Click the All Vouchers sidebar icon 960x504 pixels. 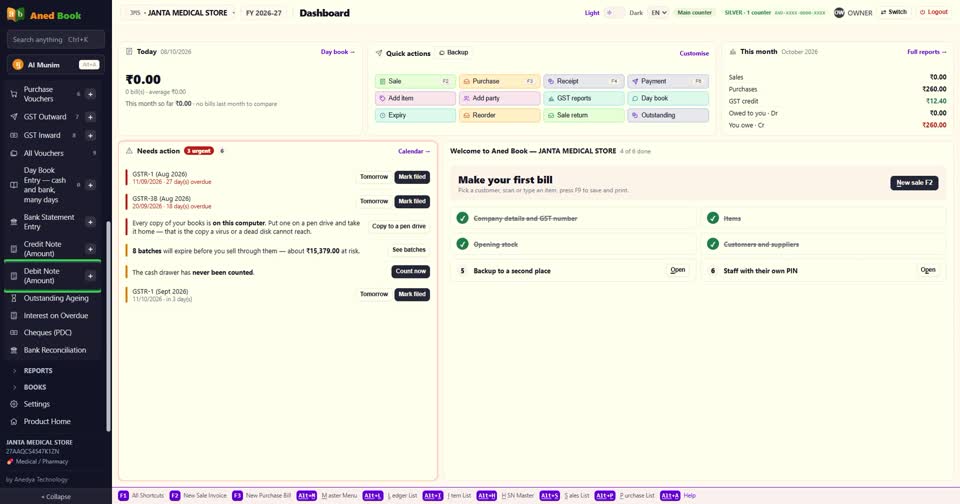[x=13, y=154]
